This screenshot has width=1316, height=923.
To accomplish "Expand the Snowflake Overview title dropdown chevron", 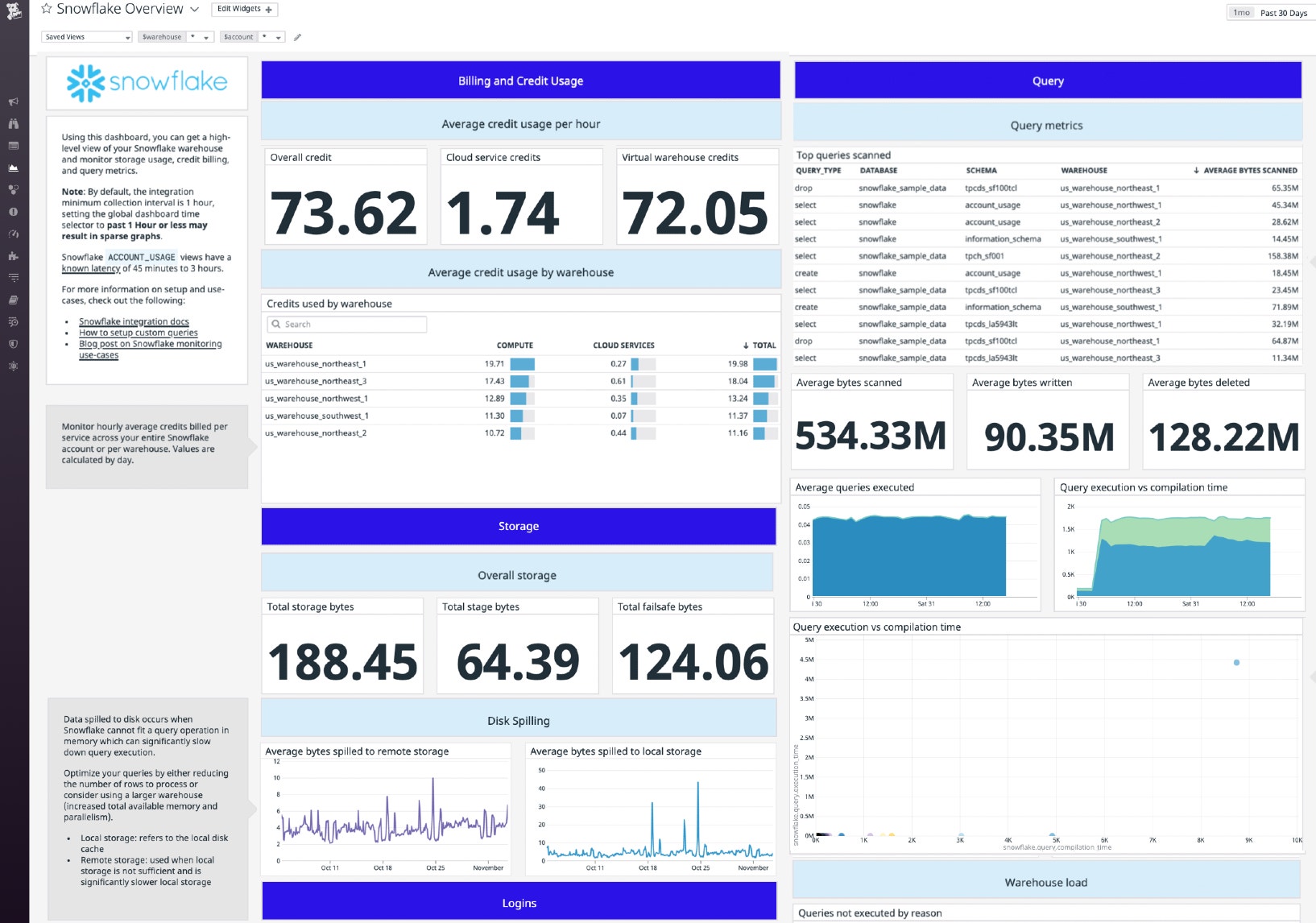I will (194, 10).
